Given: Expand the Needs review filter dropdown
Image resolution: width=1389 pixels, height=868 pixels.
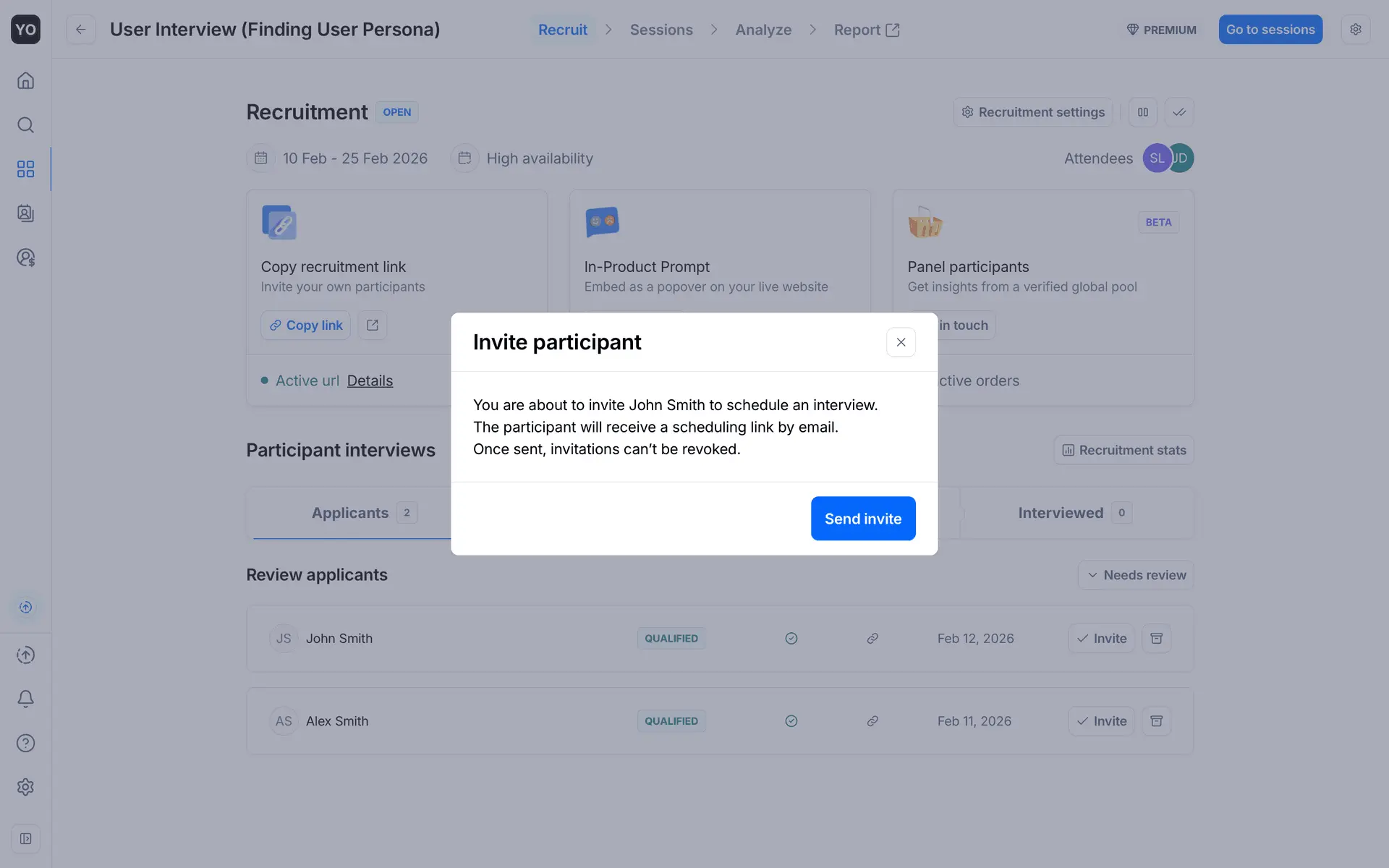Looking at the screenshot, I should [x=1136, y=575].
